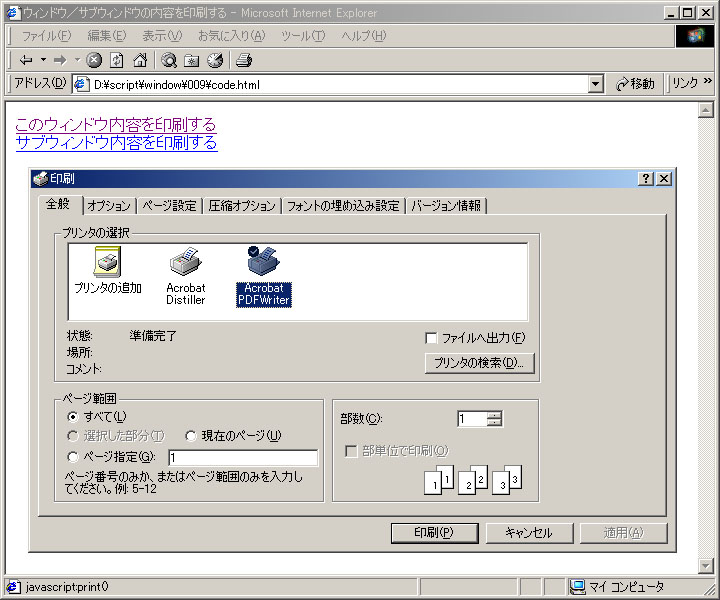Click the 移動 (Go) button

pos(636,84)
